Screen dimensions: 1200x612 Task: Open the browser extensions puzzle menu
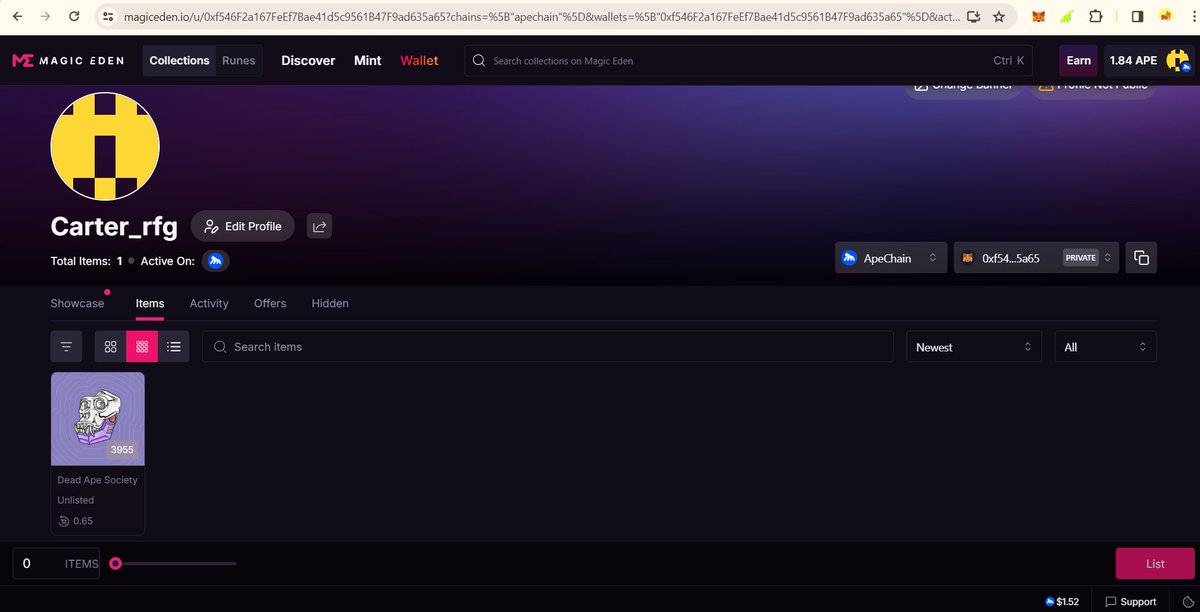1097,17
